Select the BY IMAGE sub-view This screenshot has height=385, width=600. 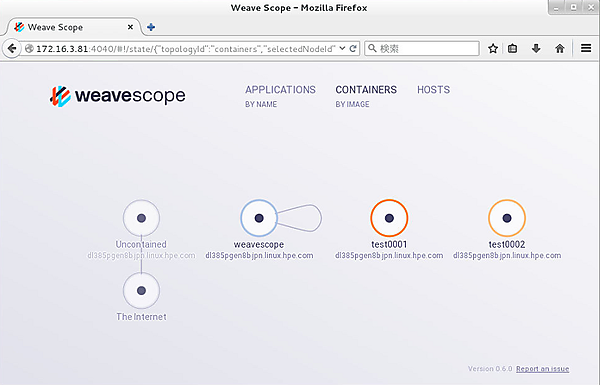352,104
